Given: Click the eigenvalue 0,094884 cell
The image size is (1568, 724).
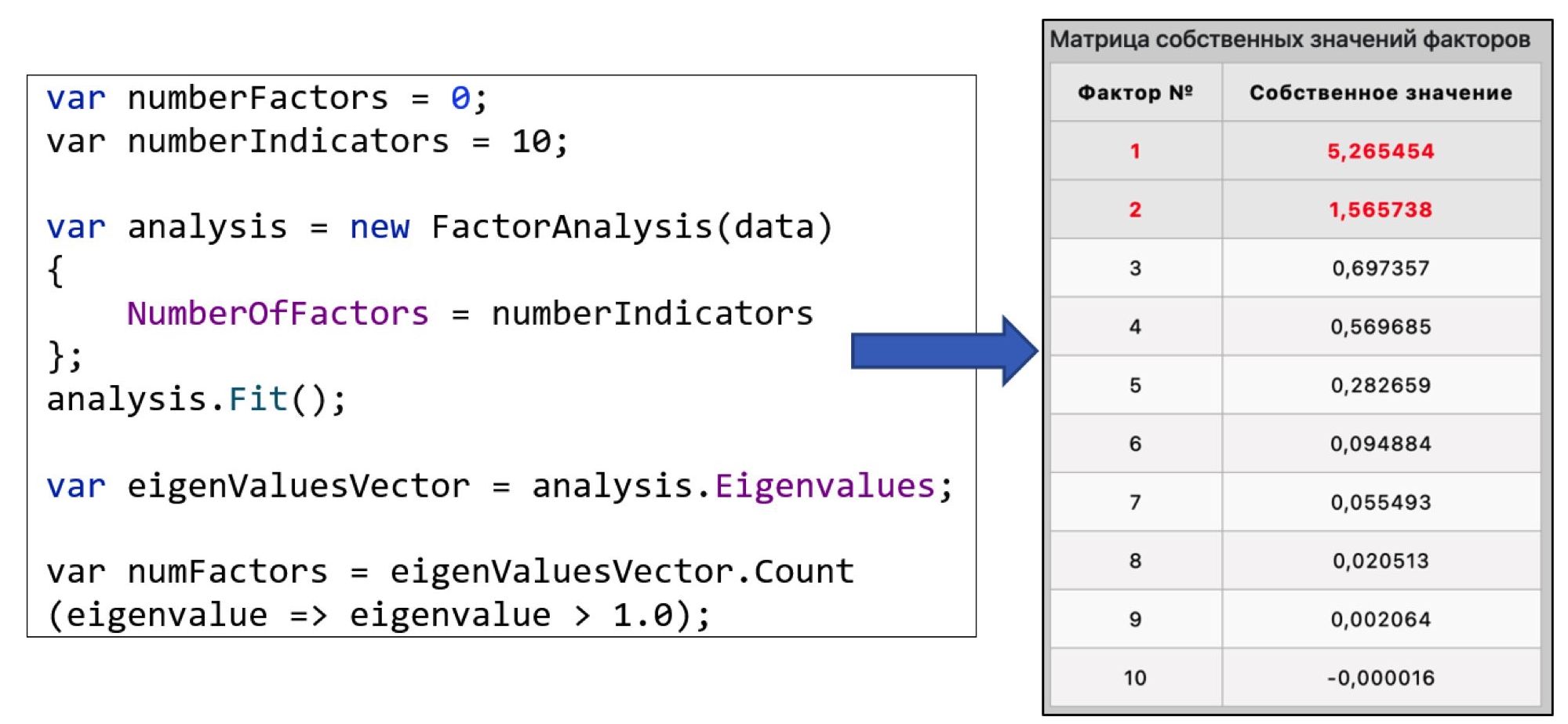Looking at the screenshot, I should pos(1381,444).
